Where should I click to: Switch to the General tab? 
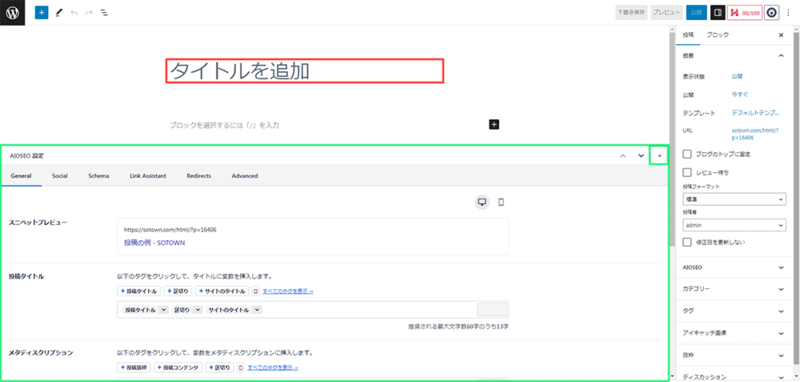[x=21, y=175]
